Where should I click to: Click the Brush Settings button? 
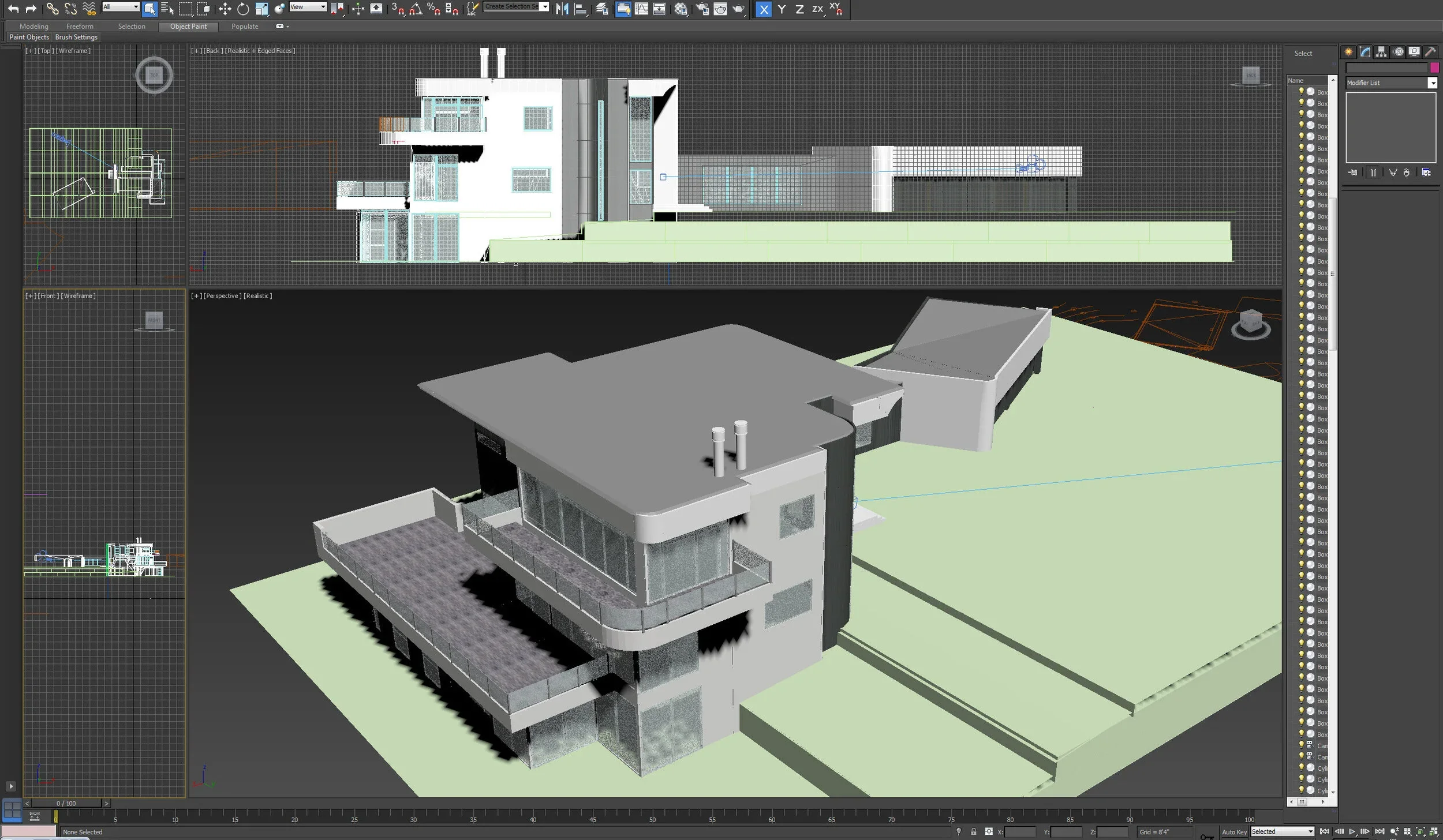click(76, 37)
